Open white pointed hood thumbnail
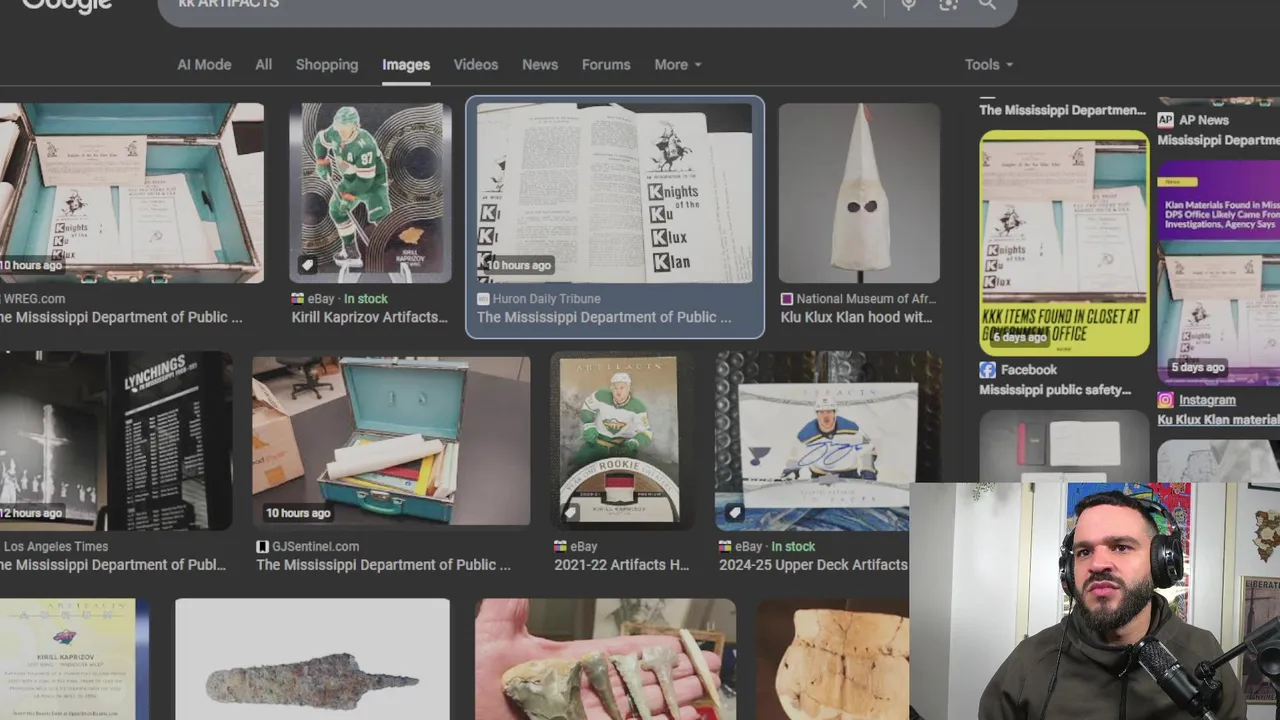Screen dimensions: 1280x720 pos(859,193)
